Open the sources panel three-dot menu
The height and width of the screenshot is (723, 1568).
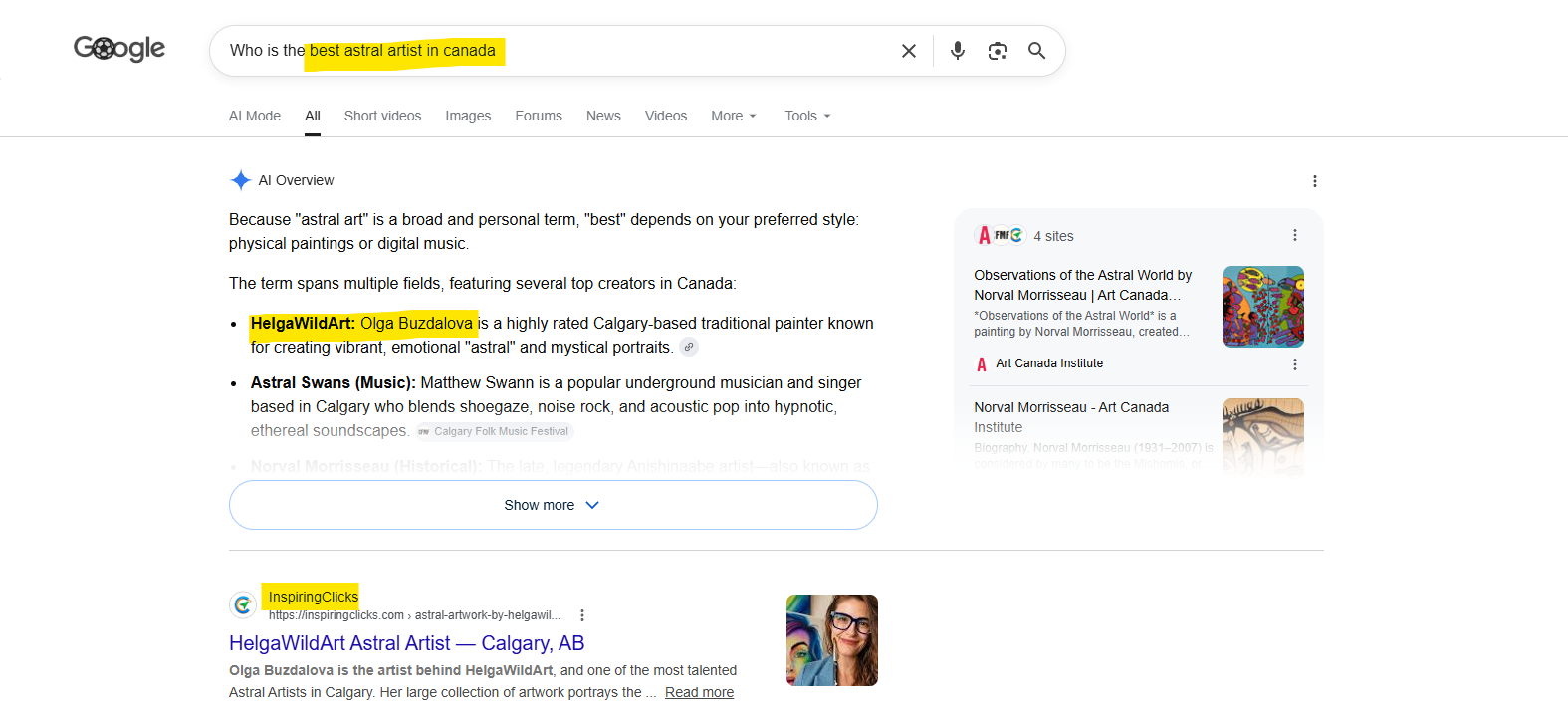[x=1294, y=235]
